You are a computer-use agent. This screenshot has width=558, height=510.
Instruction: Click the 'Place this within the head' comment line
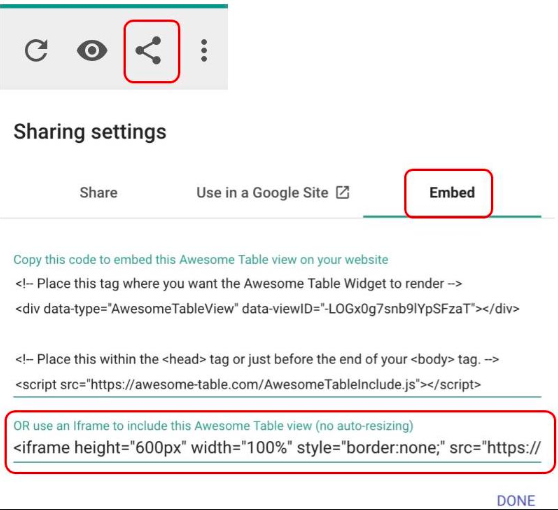pyautogui.click(x=257, y=359)
